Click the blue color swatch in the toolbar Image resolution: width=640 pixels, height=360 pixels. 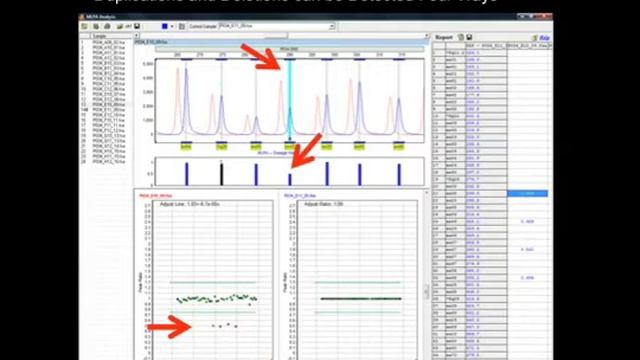tap(164, 27)
